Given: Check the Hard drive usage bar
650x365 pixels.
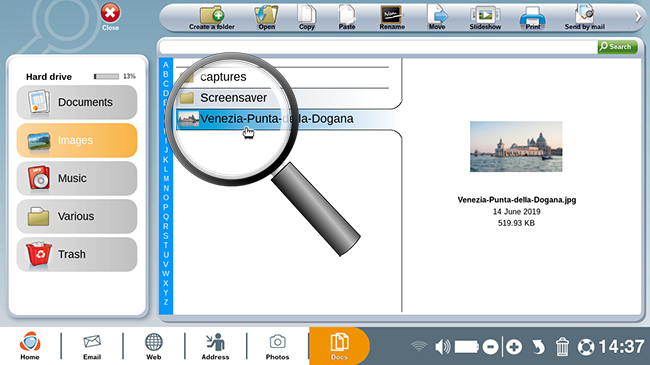Looking at the screenshot, I should tap(106, 76).
